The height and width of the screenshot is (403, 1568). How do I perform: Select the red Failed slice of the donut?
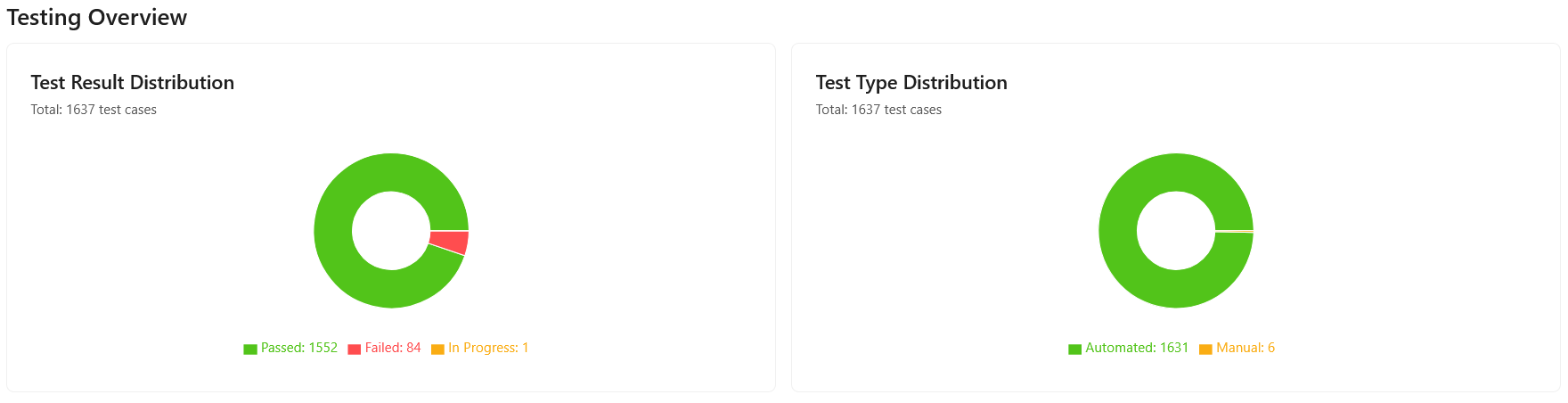pyautogui.click(x=449, y=242)
